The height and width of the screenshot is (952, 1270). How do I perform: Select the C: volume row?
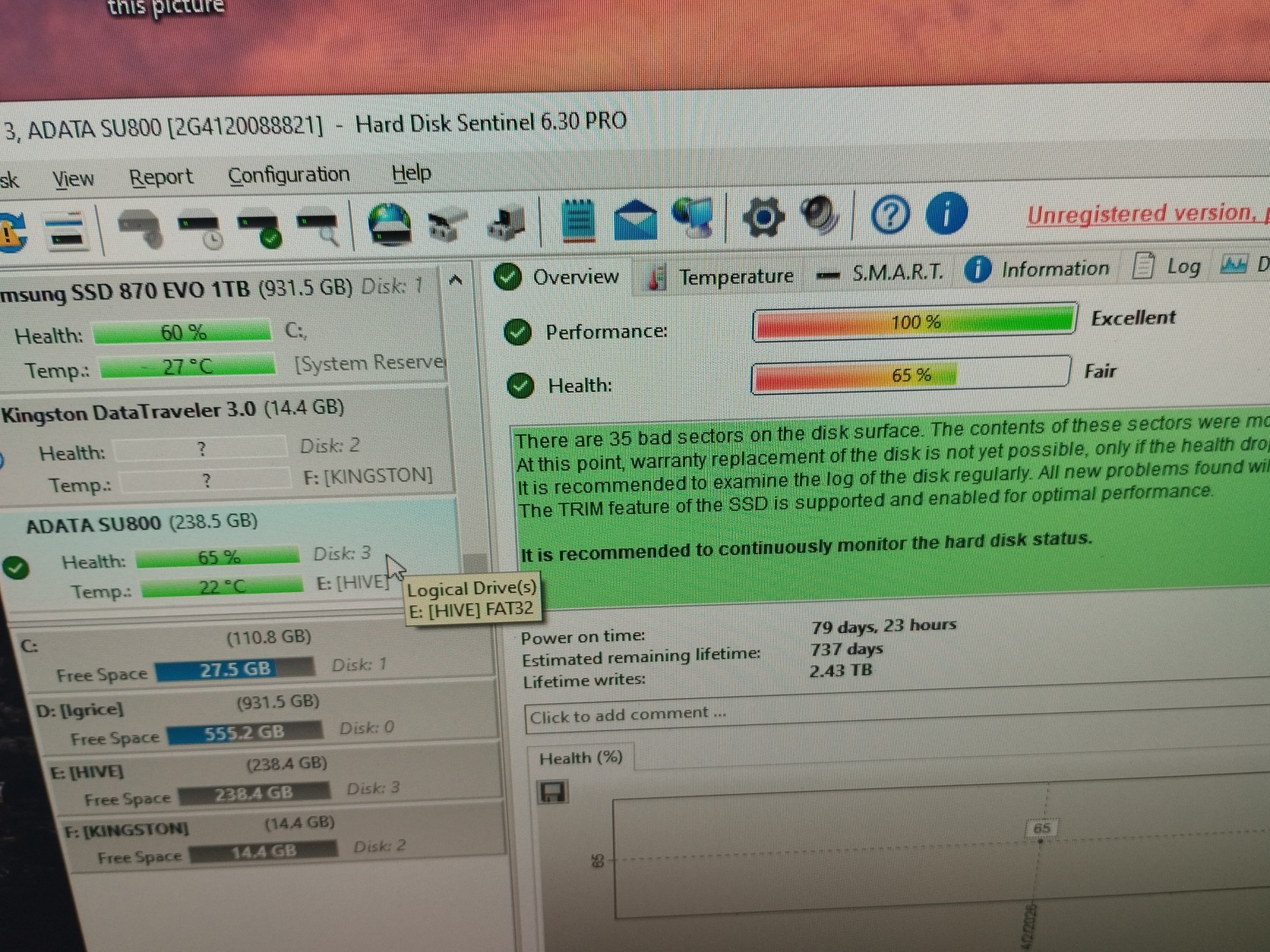pos(255,654)
